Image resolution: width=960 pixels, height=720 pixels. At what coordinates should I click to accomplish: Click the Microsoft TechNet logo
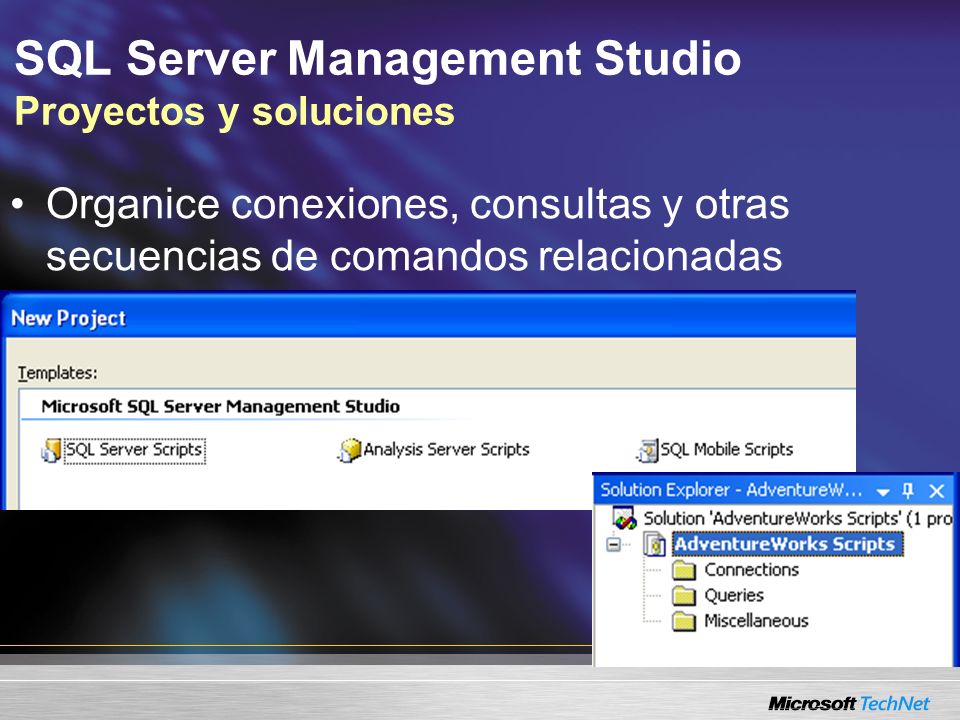point(849,703)
